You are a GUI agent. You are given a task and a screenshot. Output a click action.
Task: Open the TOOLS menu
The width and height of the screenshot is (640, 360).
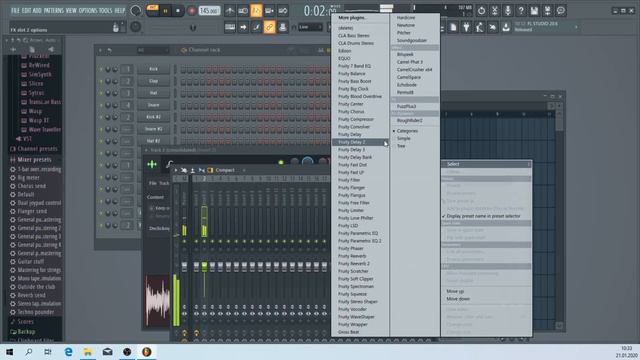(x=105, y=11)
